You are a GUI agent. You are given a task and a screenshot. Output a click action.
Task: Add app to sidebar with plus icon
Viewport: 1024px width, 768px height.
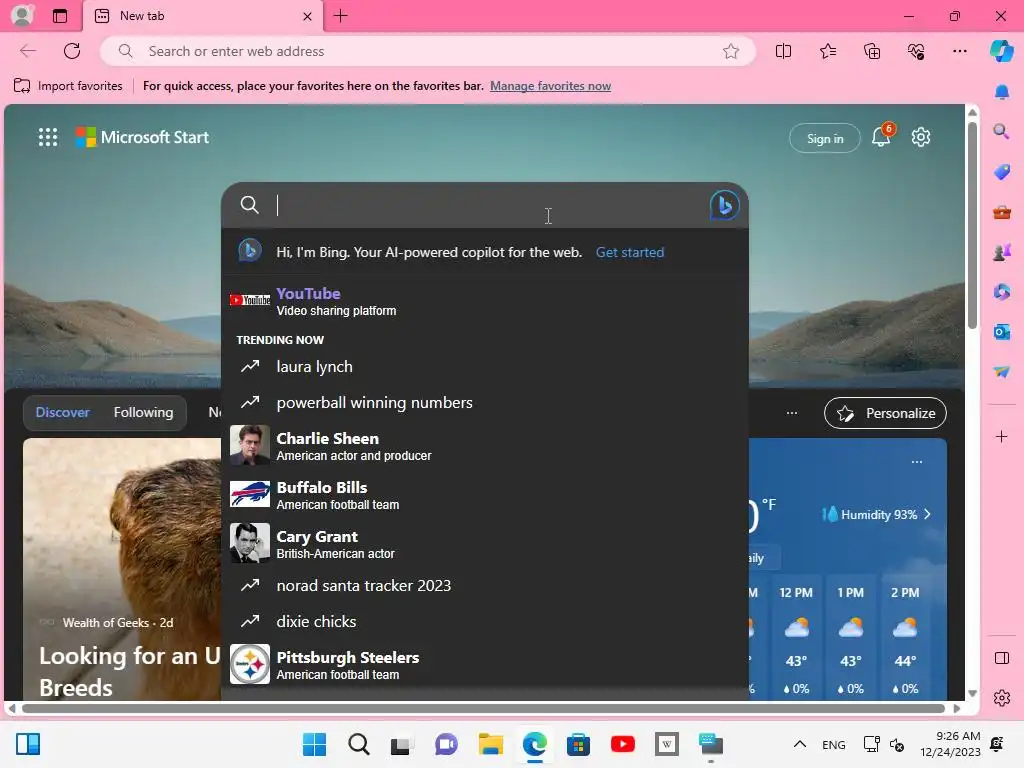coord(1002,436)
